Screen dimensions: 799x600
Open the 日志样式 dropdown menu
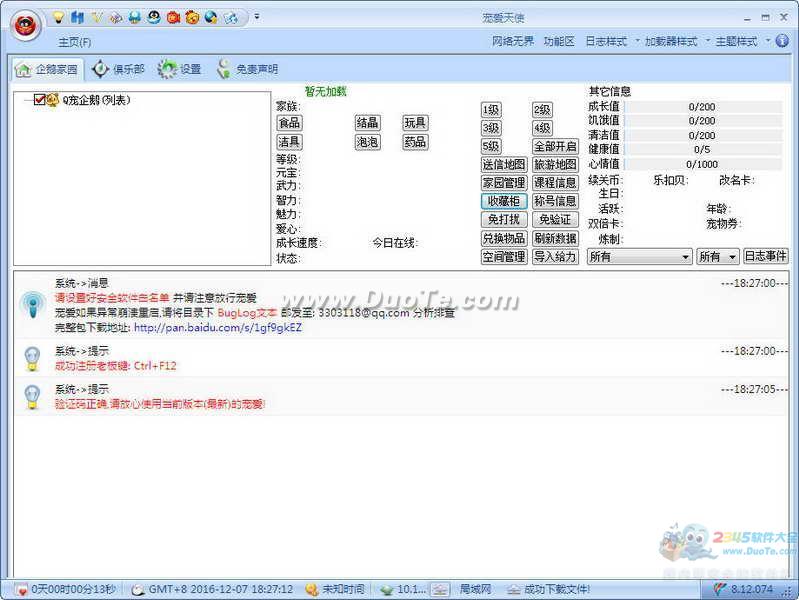click(611, 41)
